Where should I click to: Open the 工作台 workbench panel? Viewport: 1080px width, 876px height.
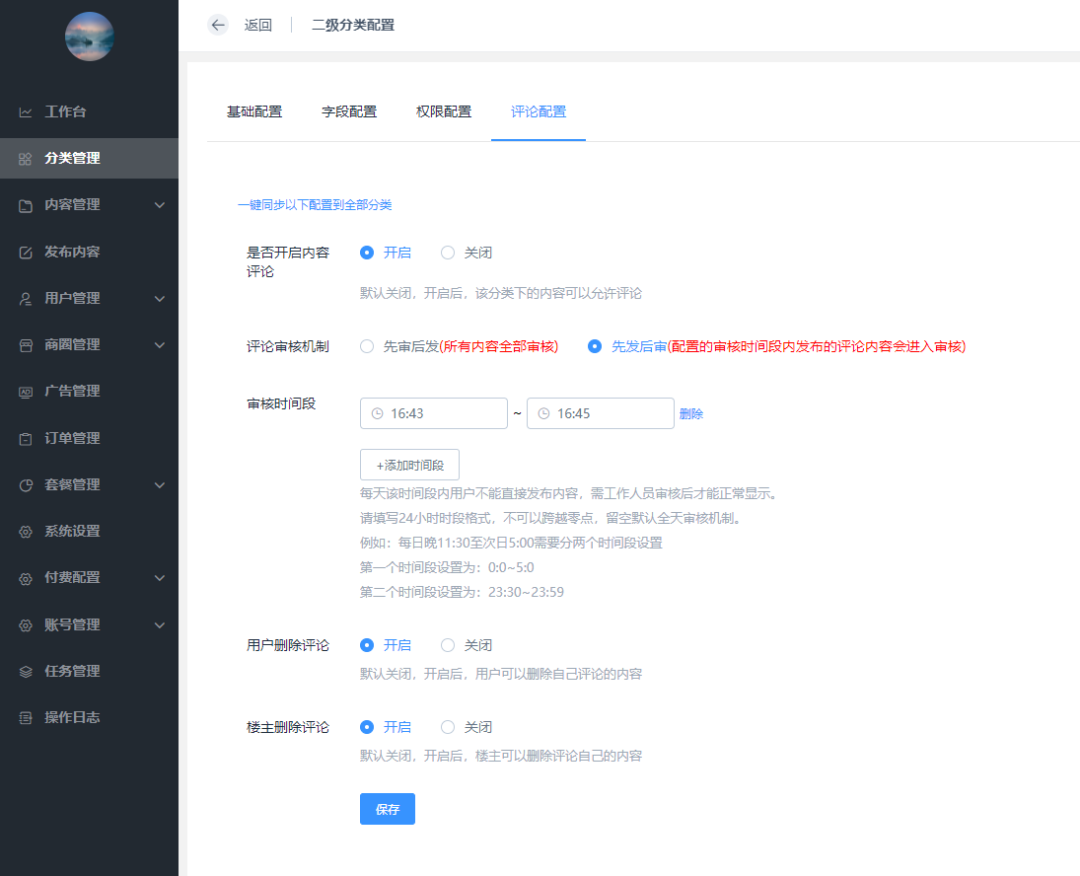(x=60, y=111)
